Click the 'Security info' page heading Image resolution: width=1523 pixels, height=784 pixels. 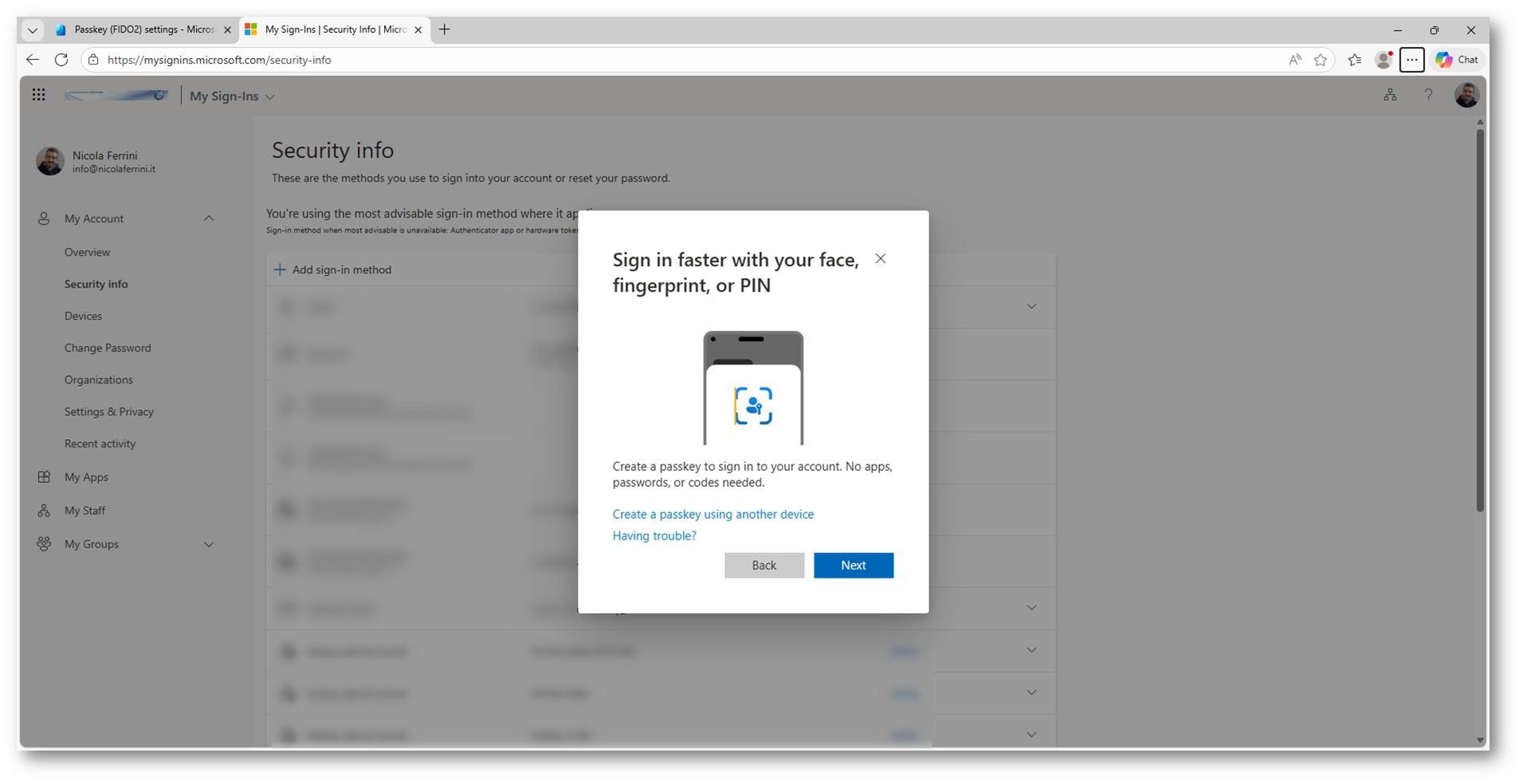[x=332, y=150]
